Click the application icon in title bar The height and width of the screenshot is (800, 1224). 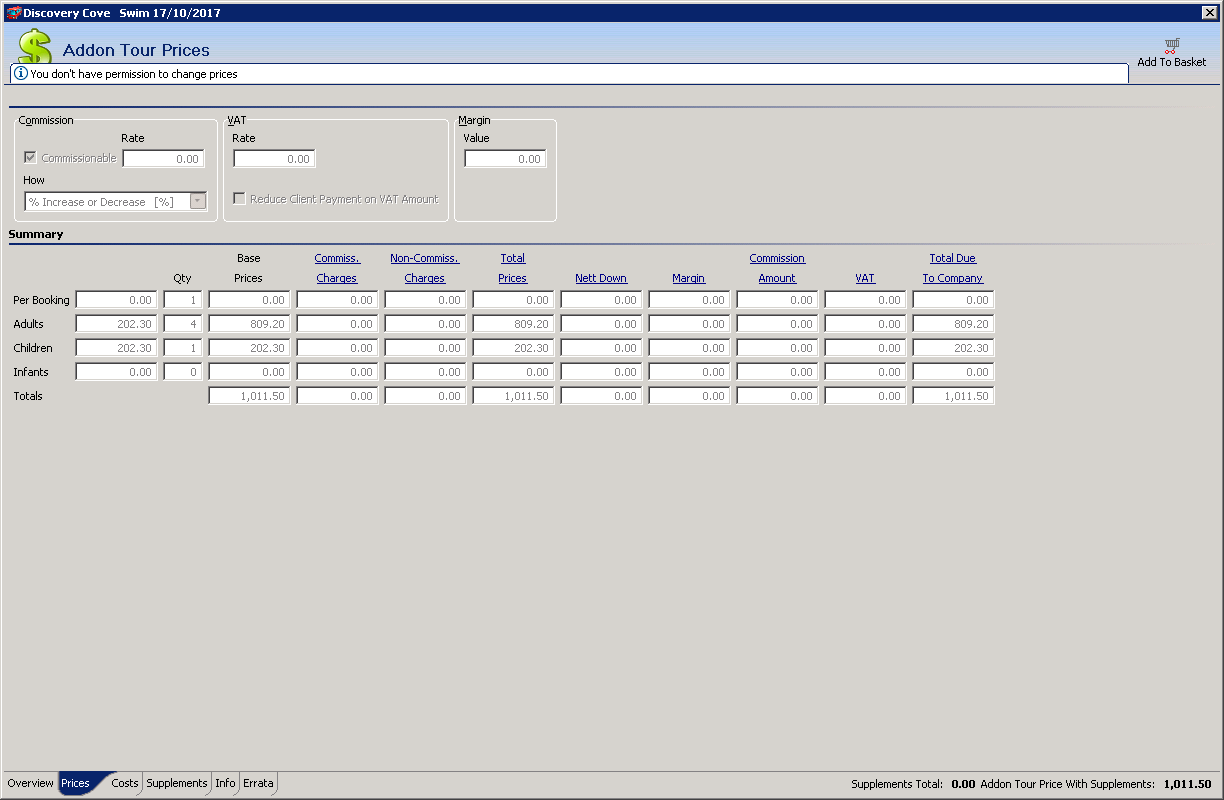click(x=13, y=13)
